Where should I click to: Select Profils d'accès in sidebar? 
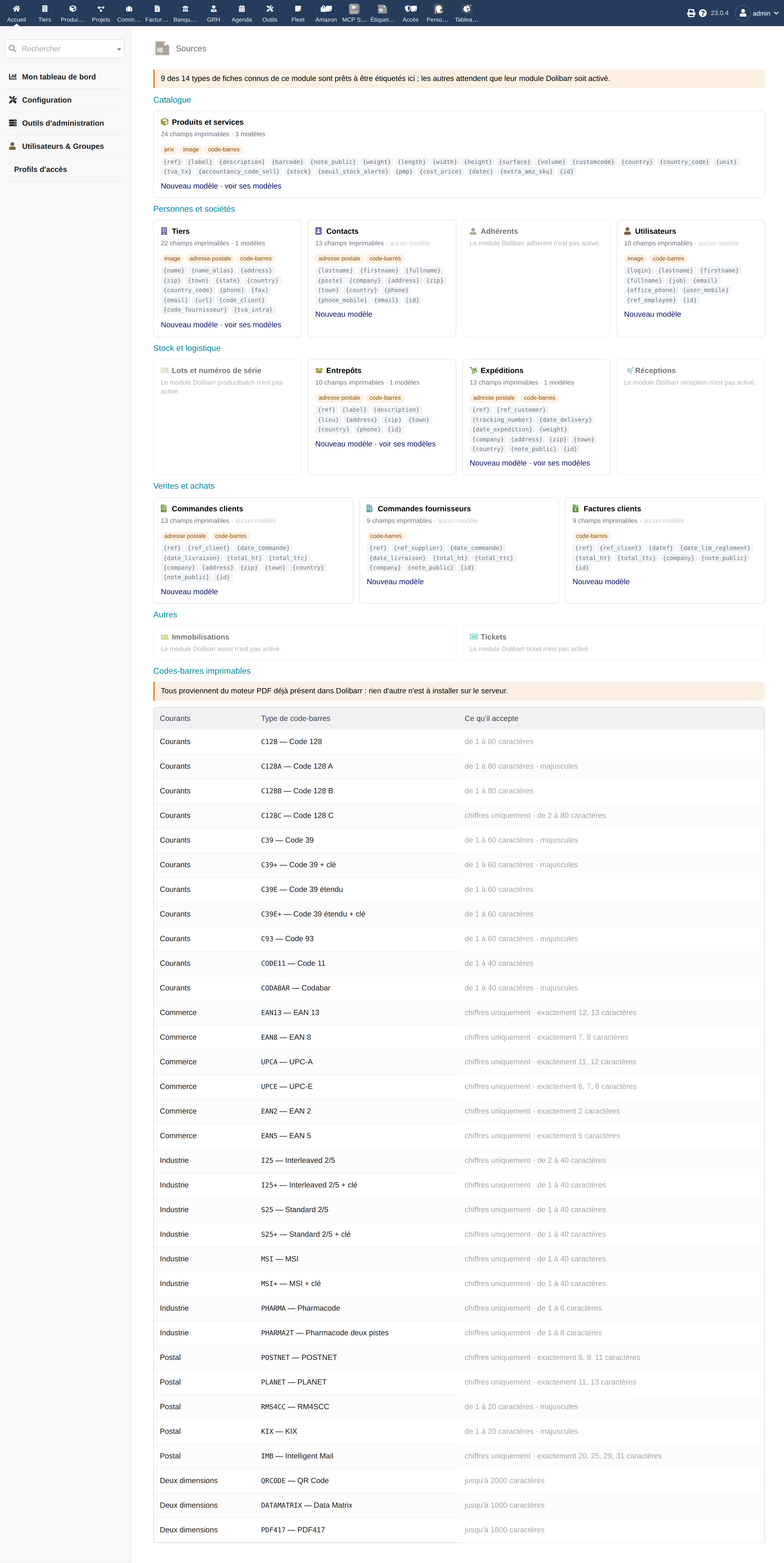(41, 169)
